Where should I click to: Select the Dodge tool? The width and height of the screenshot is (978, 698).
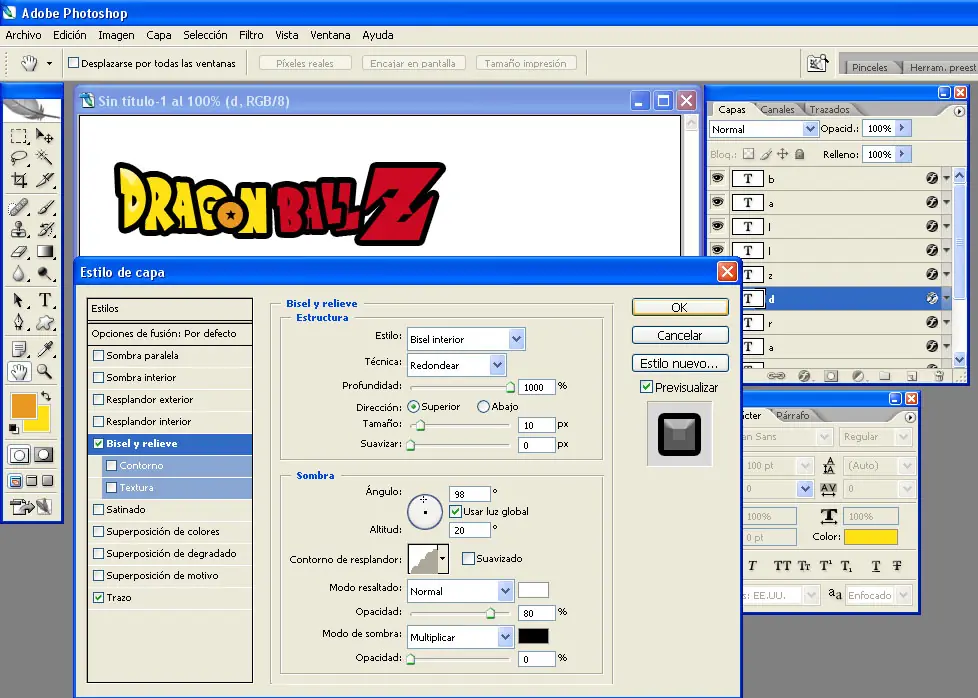(x=44, y=274)
